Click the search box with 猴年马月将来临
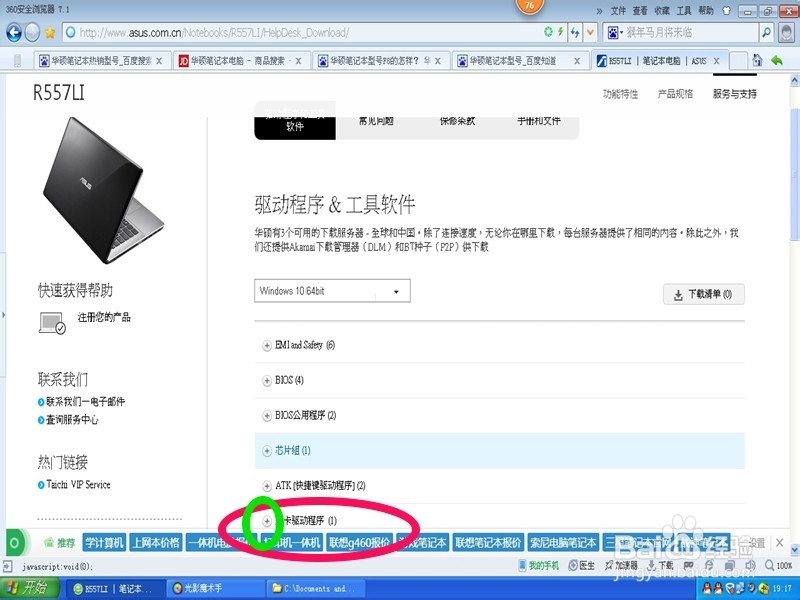The width and height of the screenshot is (800, 600). click(691, 33)
